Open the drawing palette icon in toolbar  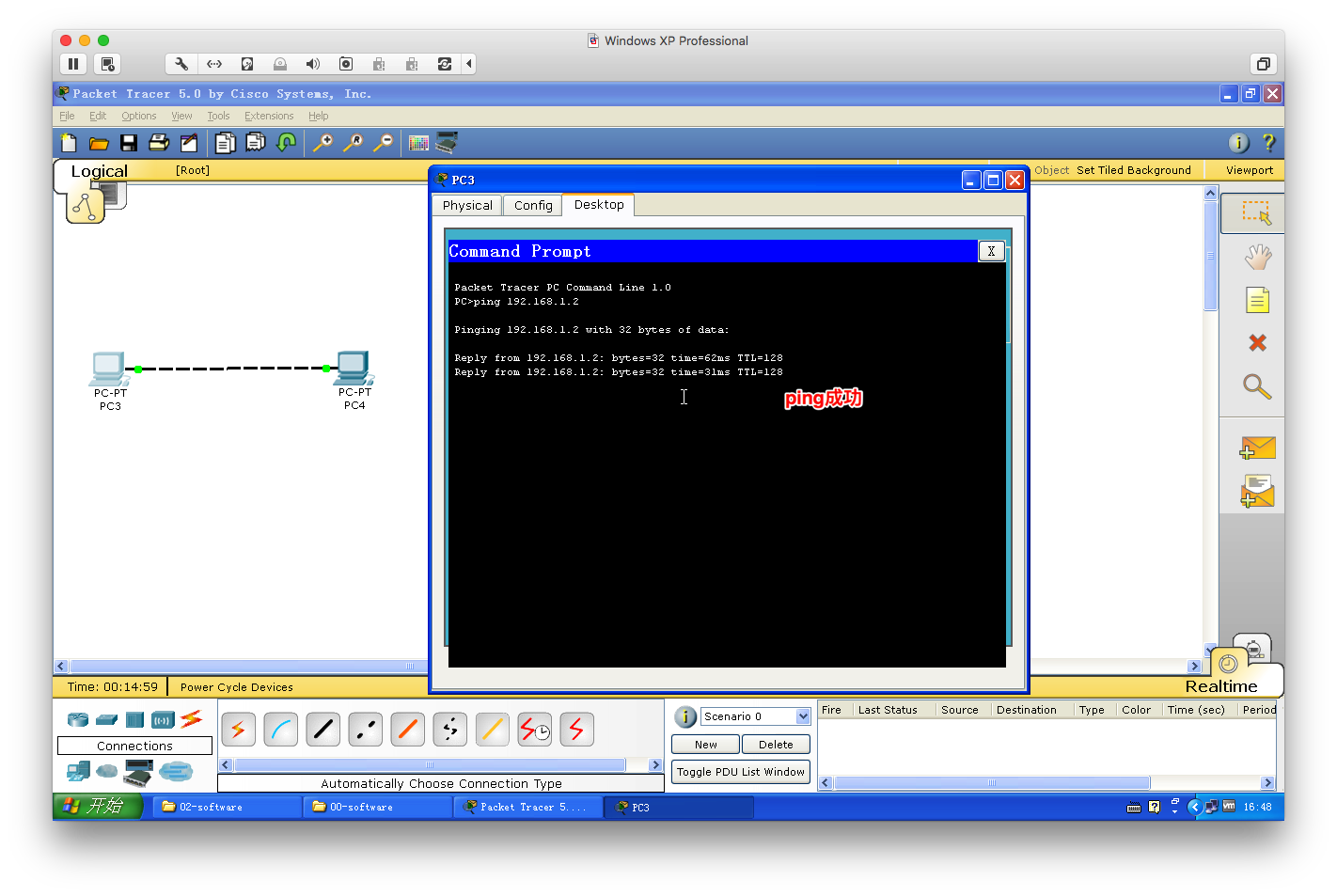pyautogui.click(x=418, y=143)
